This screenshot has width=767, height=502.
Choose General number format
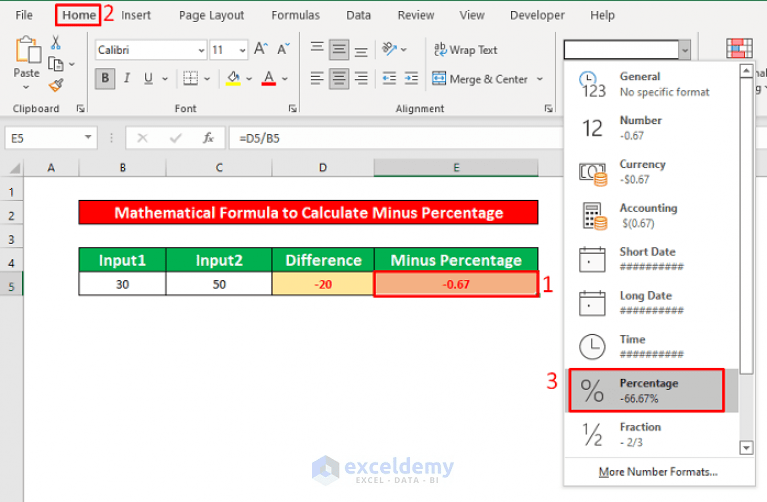(x=653, y=84)
